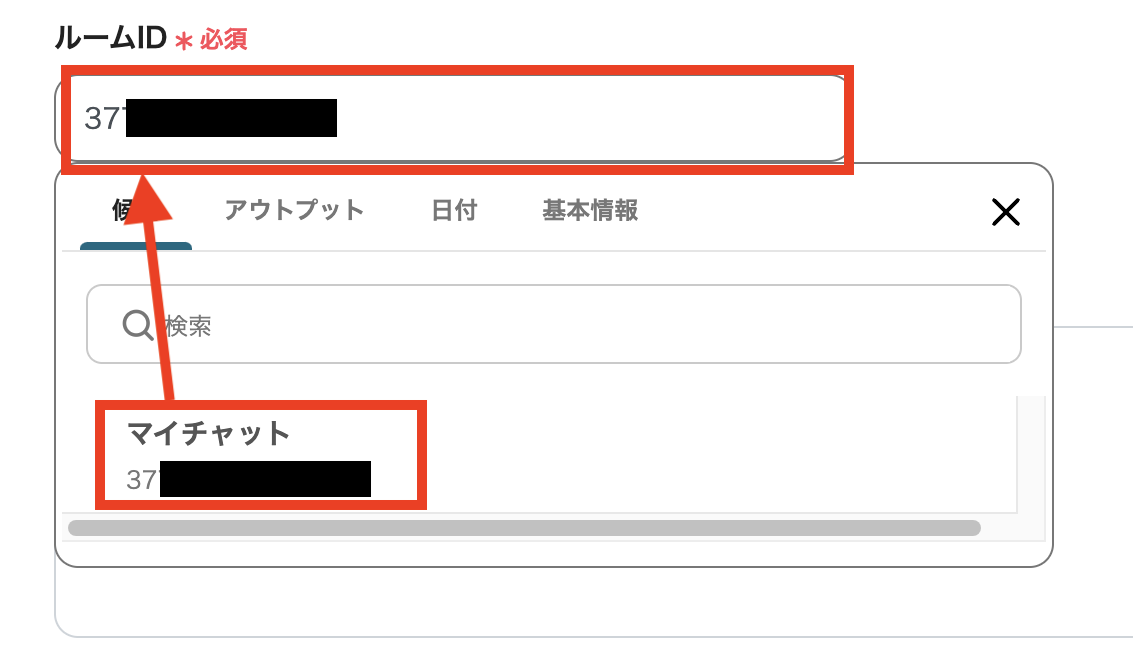Click the red 必須 required label
This screenshot has height=645, width=1133.
pos(223,39)
